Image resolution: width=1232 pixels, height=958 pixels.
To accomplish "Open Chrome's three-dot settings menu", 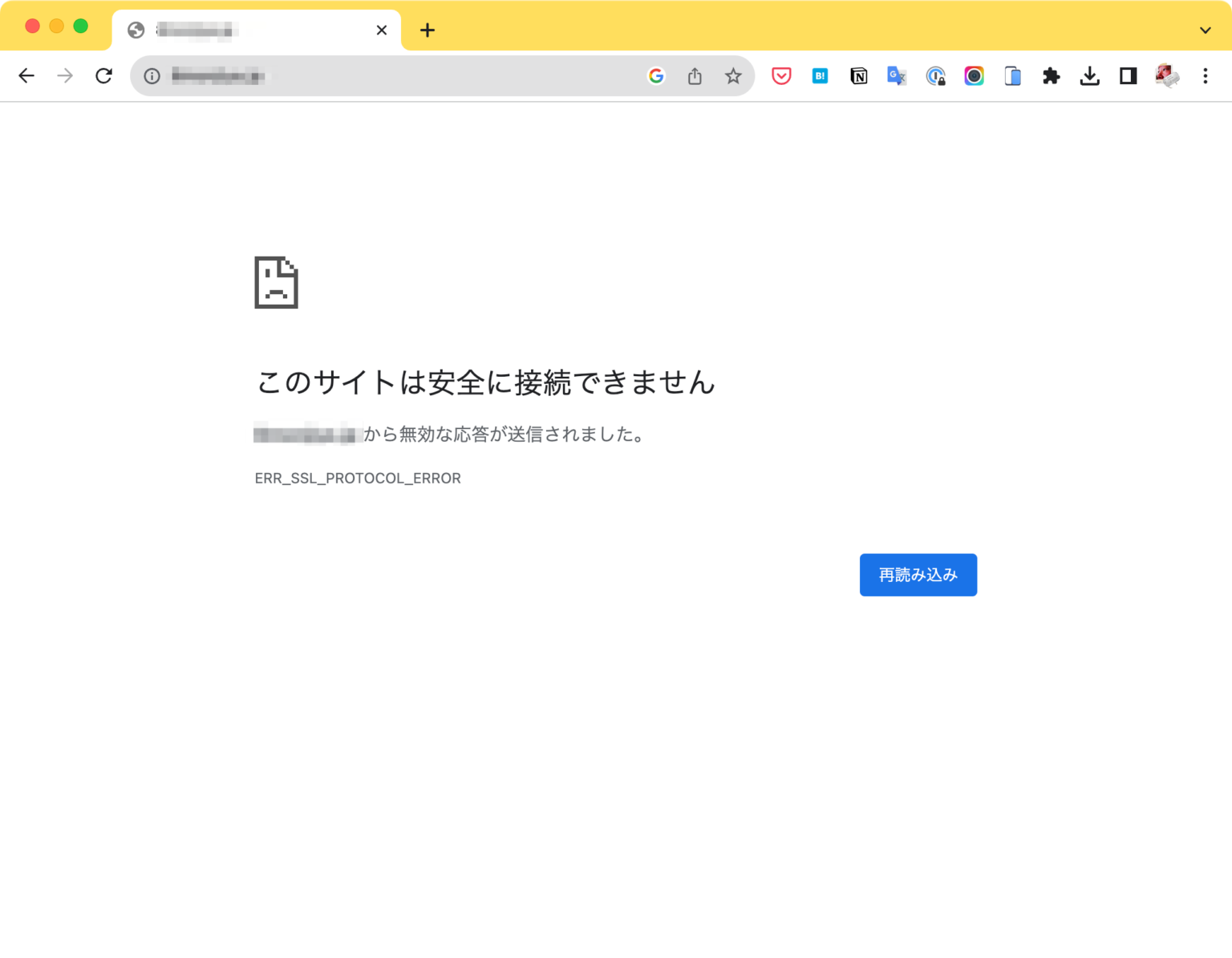I will click(x=1206, y=75).
